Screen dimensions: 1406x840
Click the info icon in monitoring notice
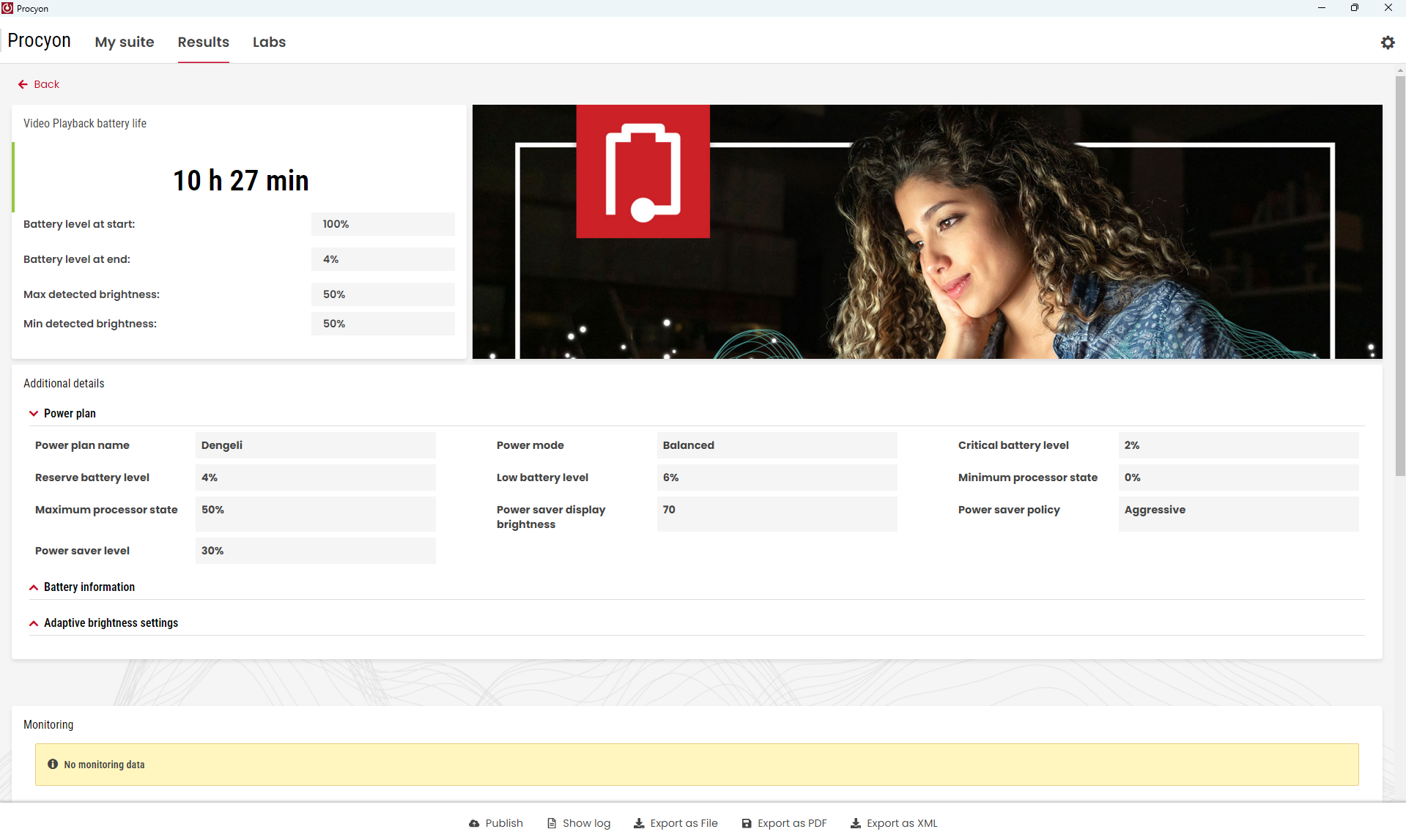pyautogui.click(x=53, y=764)
